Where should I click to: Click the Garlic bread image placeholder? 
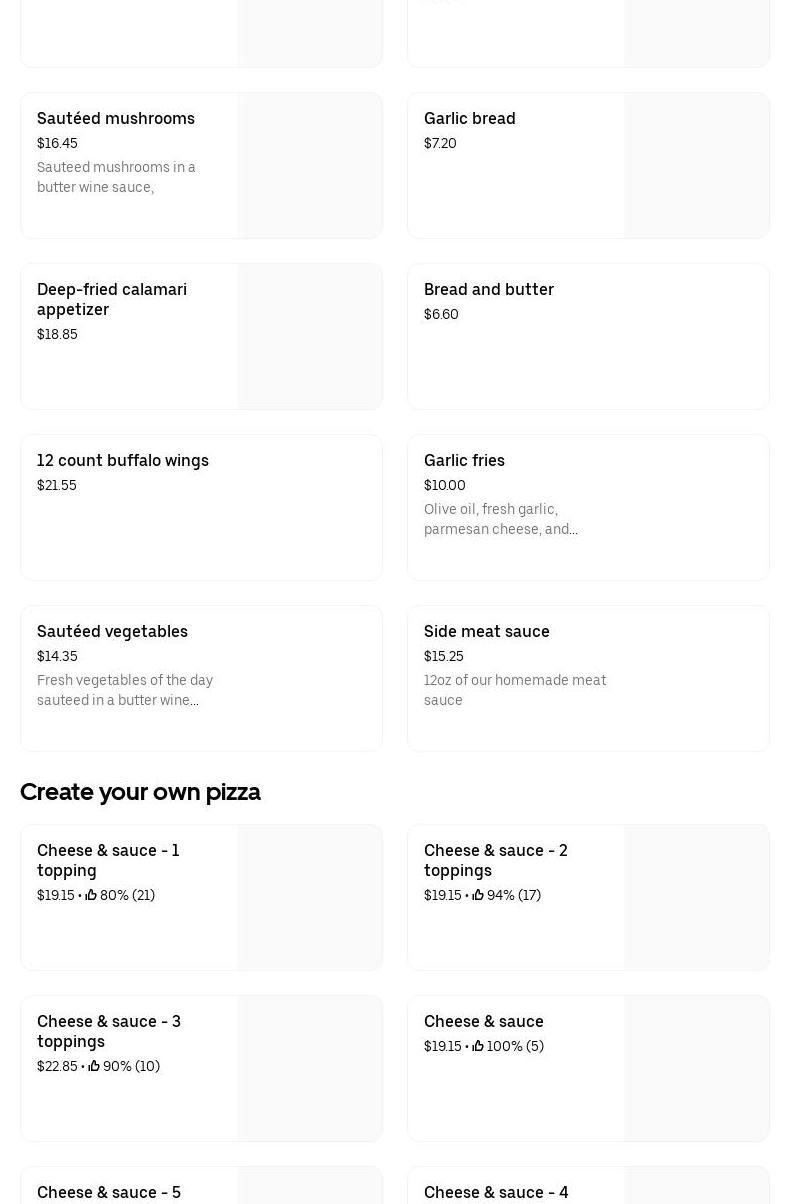pyautogui.click(x=696, y=166)
